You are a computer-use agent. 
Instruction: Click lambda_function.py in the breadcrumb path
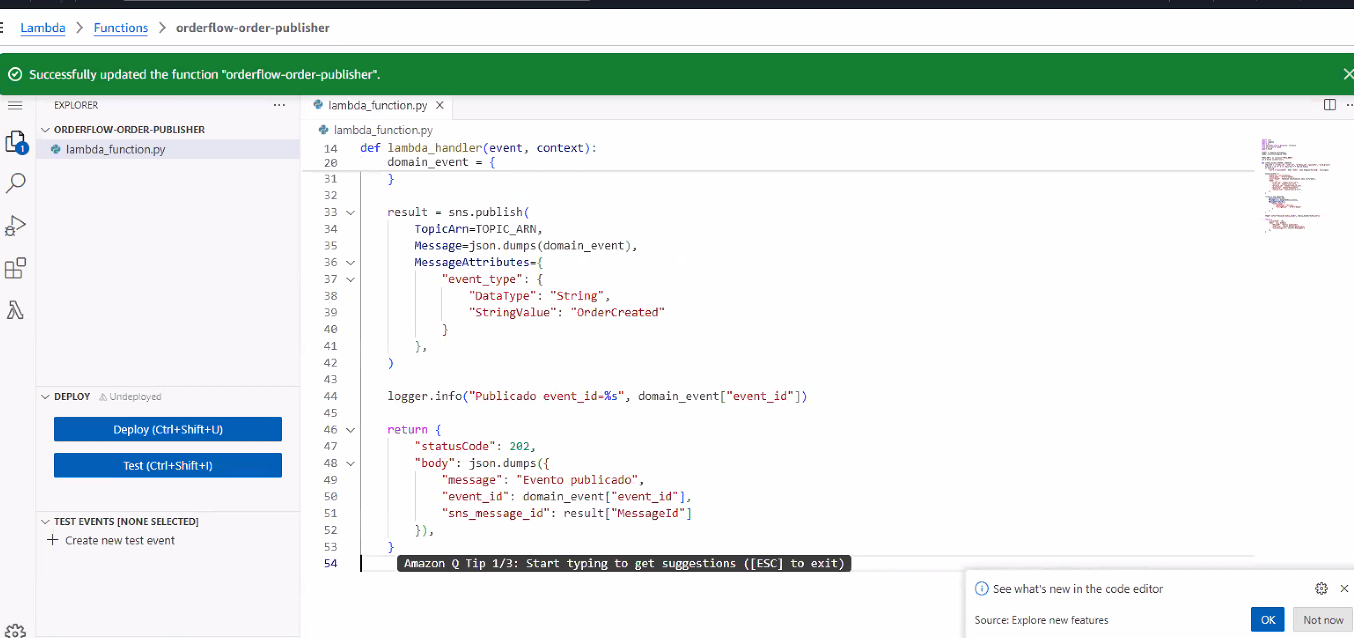(x=383, y=130)
